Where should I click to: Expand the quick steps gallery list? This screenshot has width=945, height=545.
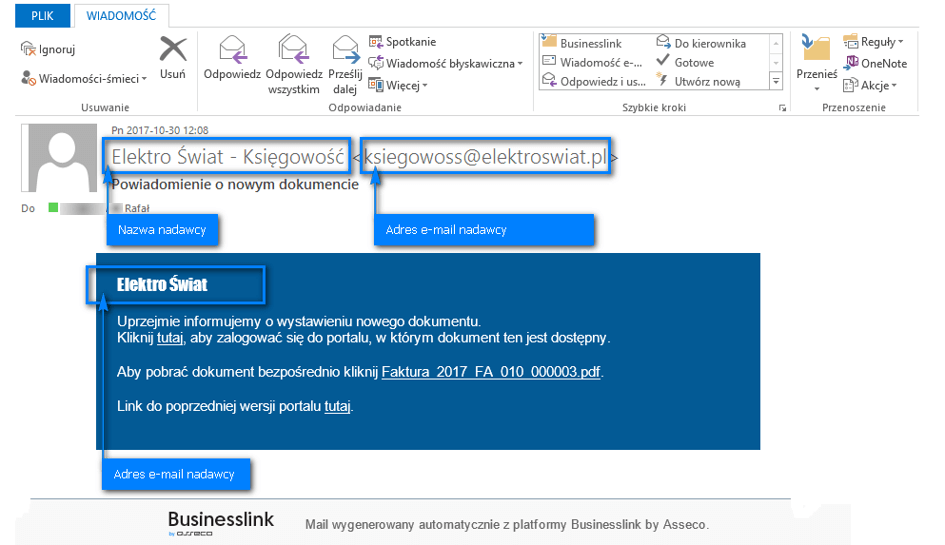point(776,81)
